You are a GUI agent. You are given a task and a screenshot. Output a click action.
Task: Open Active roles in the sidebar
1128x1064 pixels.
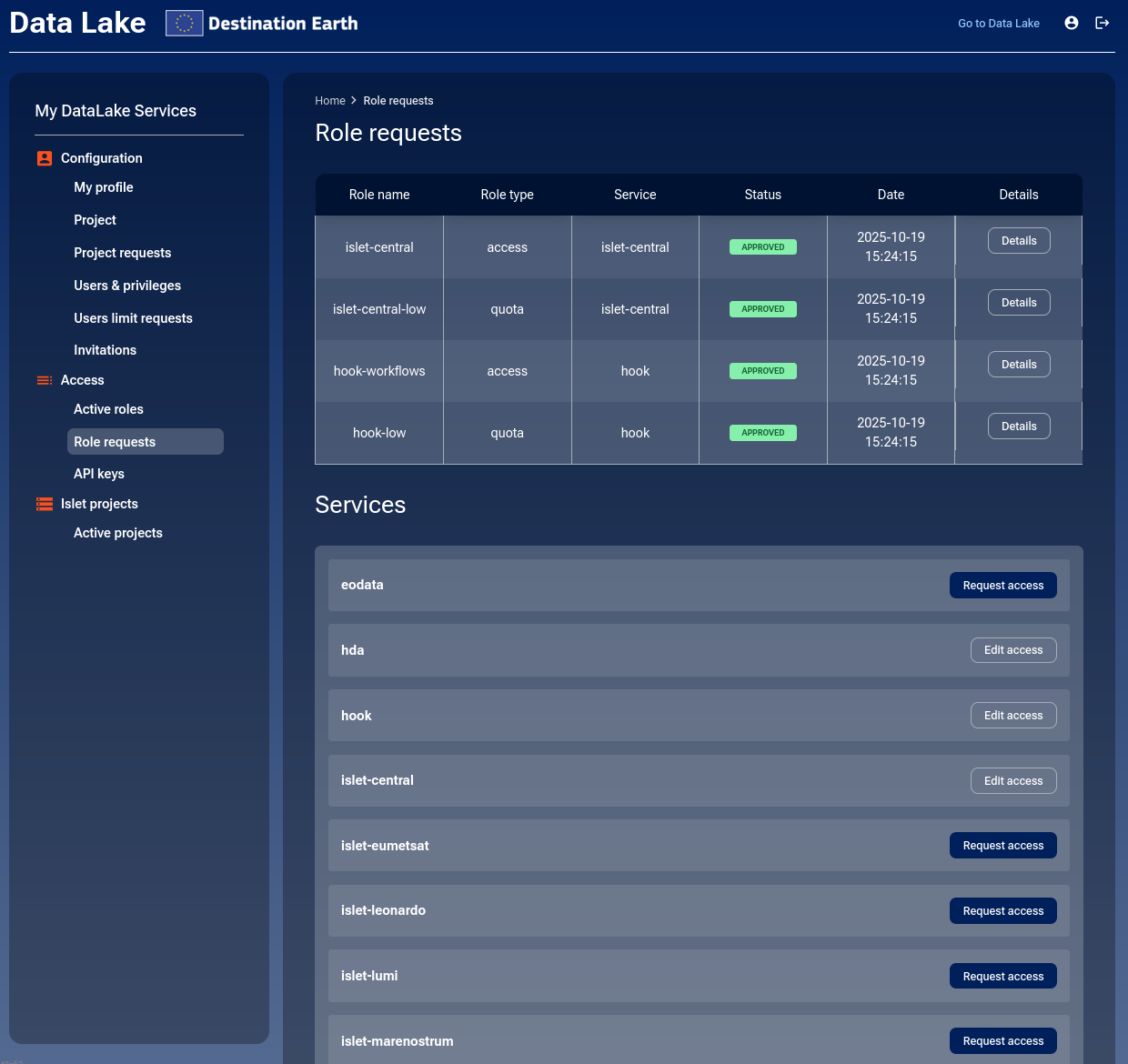(x=108, y=409)
